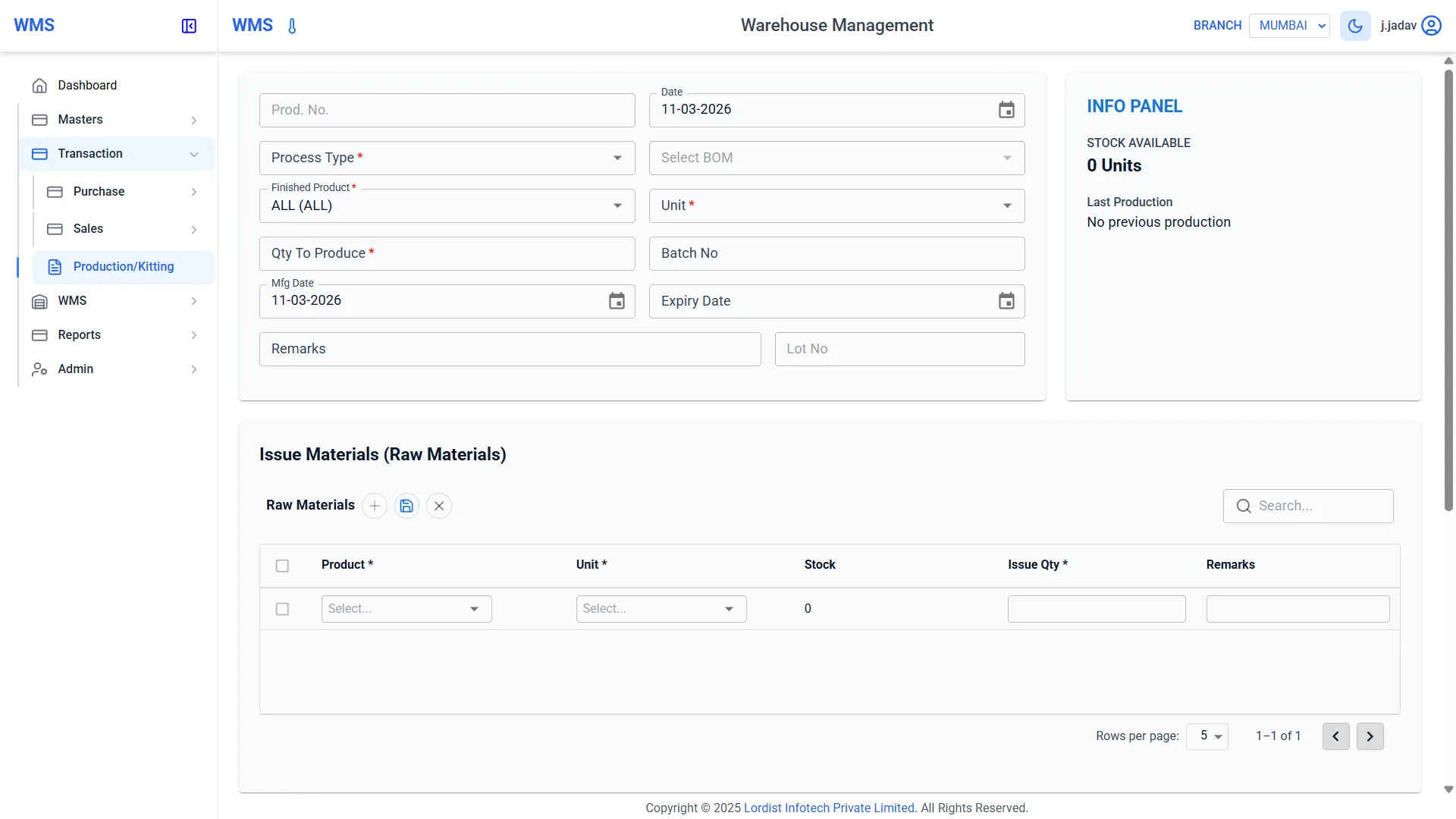Click the scrollbar down arrow

pyautogui.click(x=1448, y=789)
